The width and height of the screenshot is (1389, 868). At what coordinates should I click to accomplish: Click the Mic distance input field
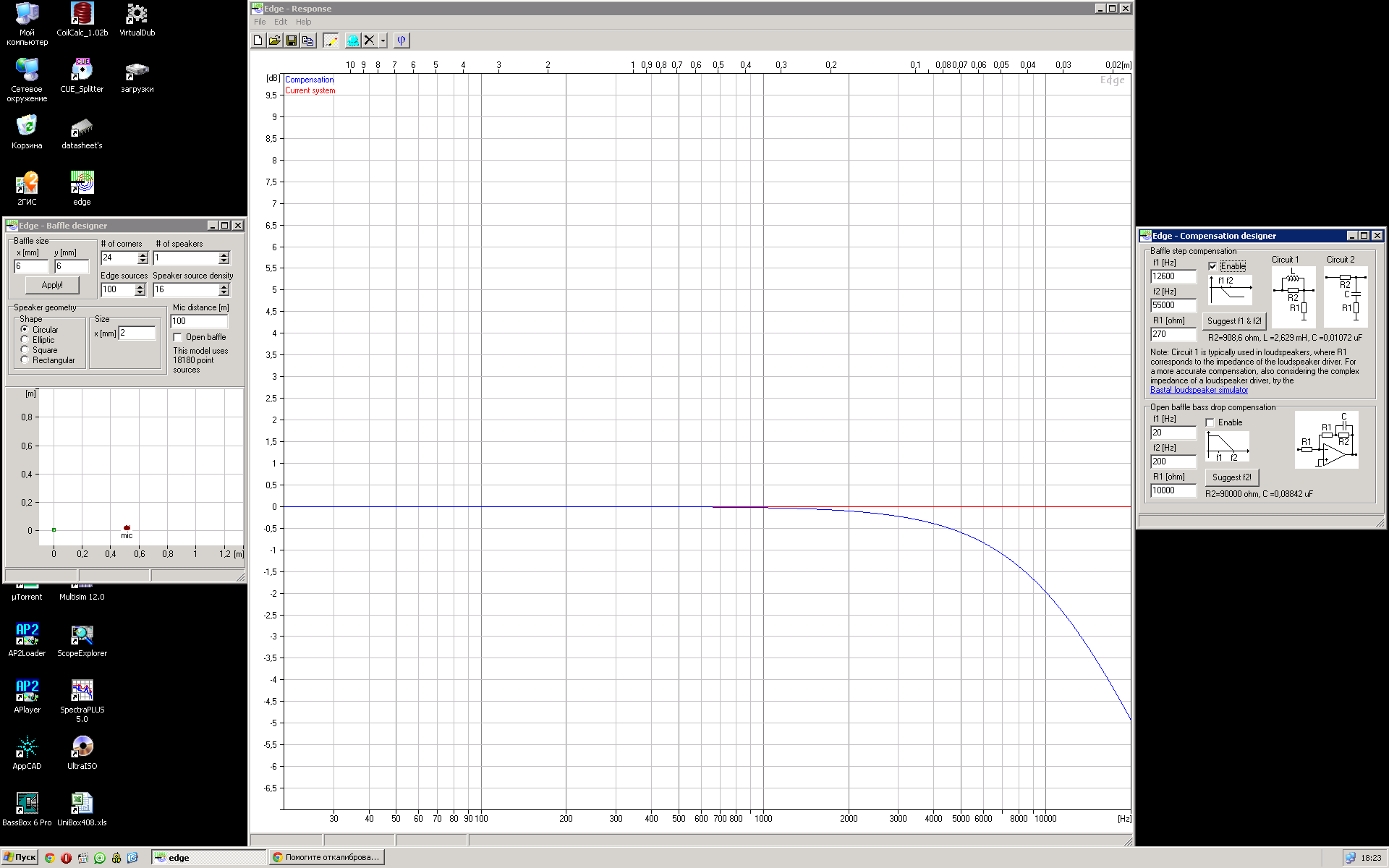[198, 321]
